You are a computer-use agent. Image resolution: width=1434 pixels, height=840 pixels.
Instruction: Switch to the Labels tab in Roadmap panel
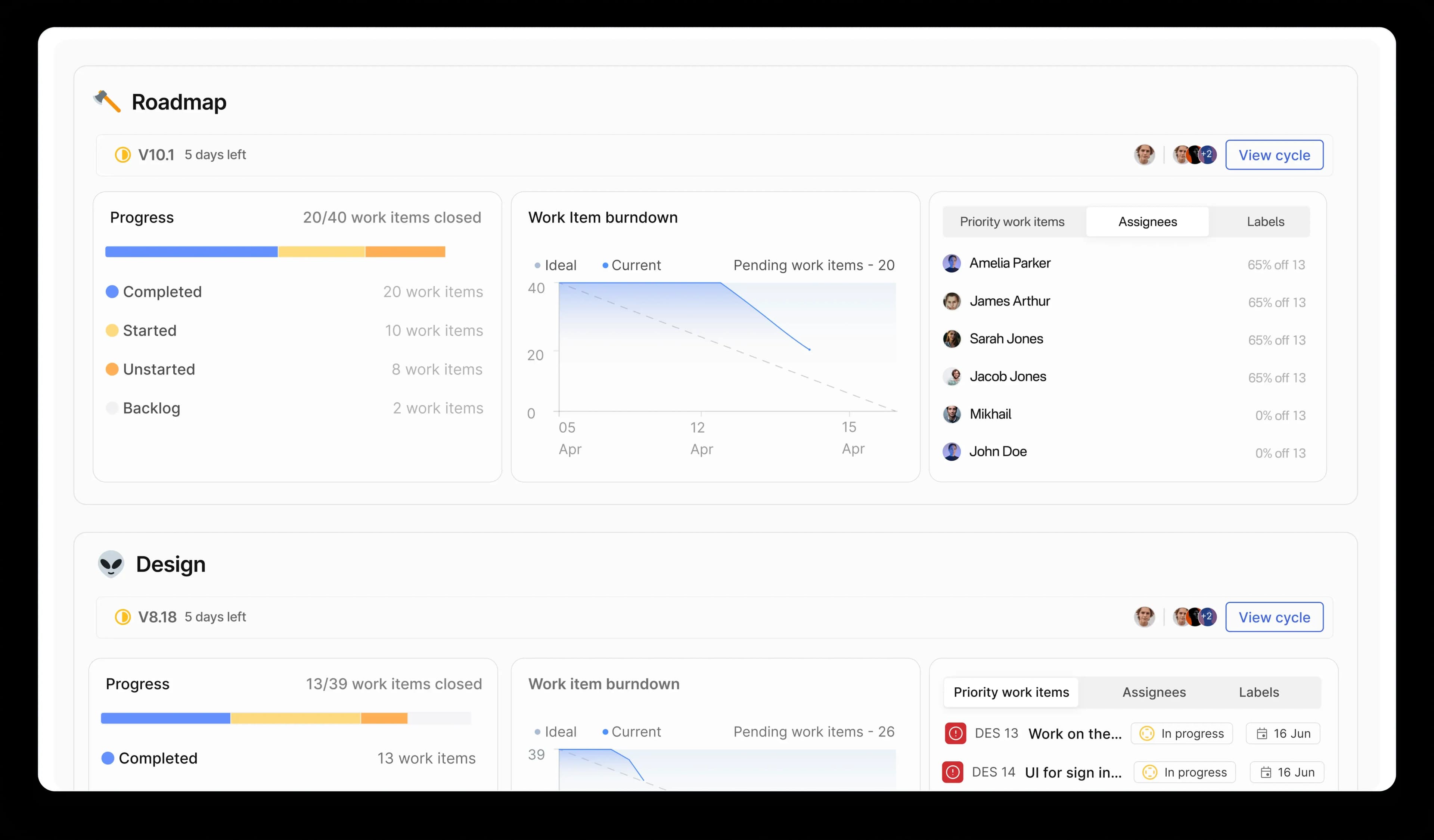pos(1266,221)
